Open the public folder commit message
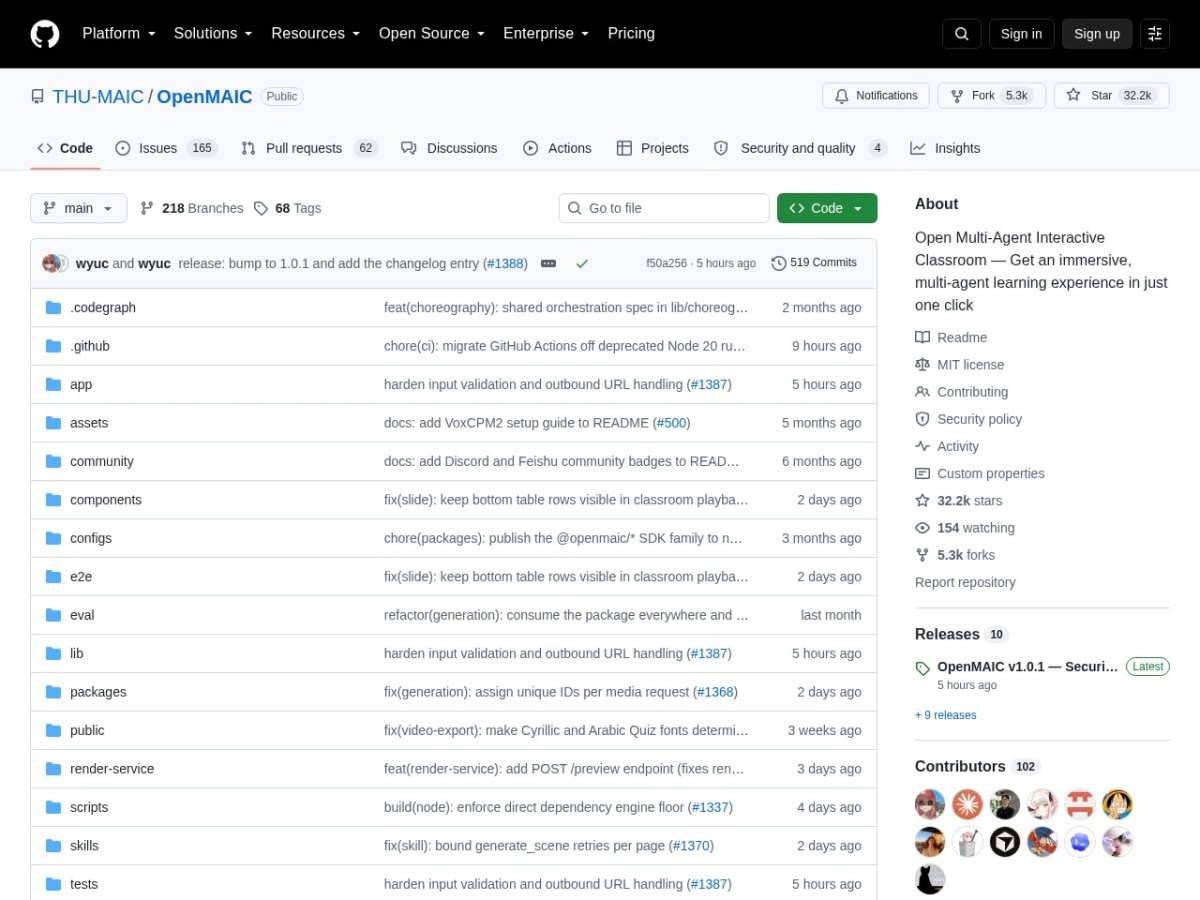Image resolution: width=1200 pixels, height=900 pixels. (566, 730)
